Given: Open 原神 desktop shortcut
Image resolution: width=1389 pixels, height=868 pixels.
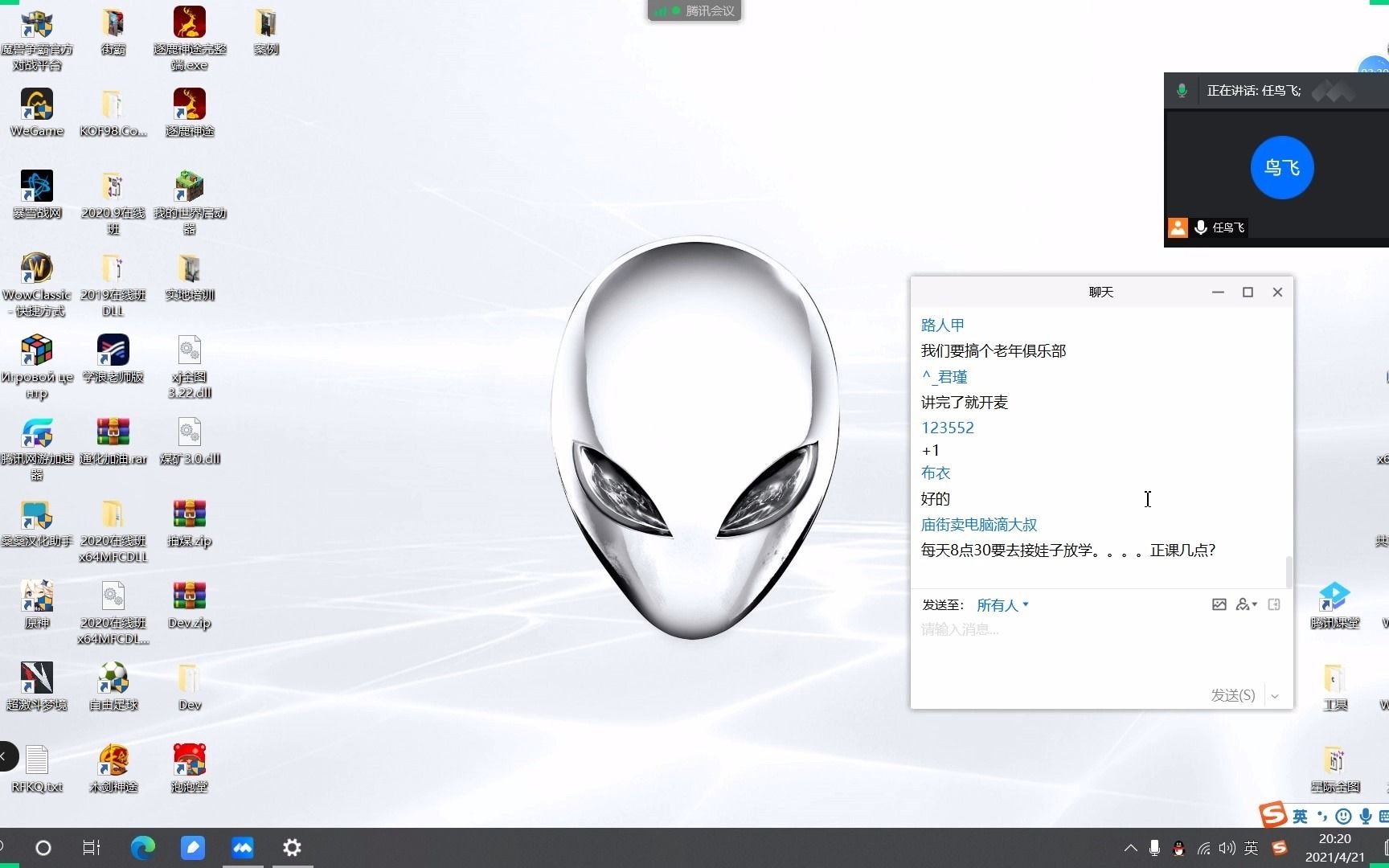Looking at the screenshot, I should (x=37, y=605).
